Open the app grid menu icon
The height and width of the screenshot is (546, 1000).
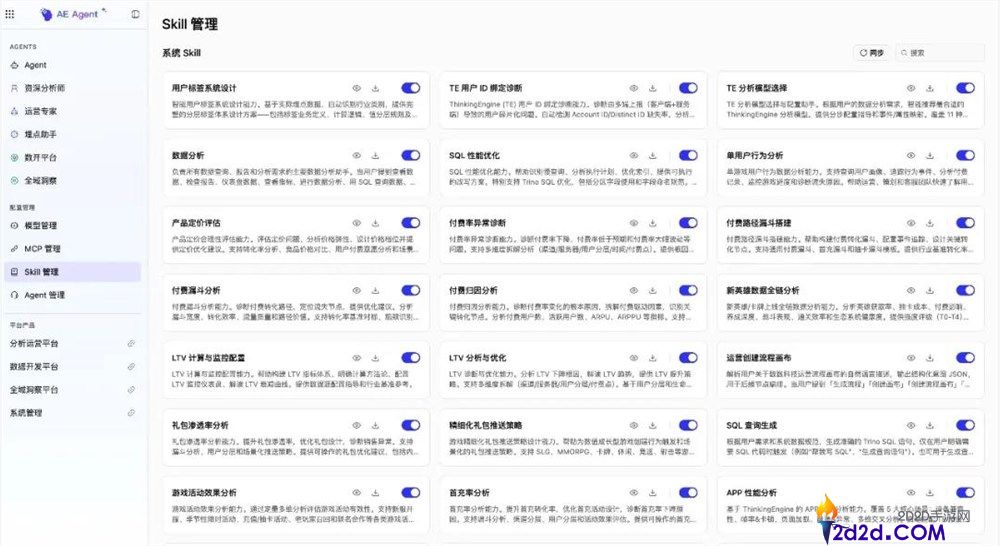[x=10, y=14]
